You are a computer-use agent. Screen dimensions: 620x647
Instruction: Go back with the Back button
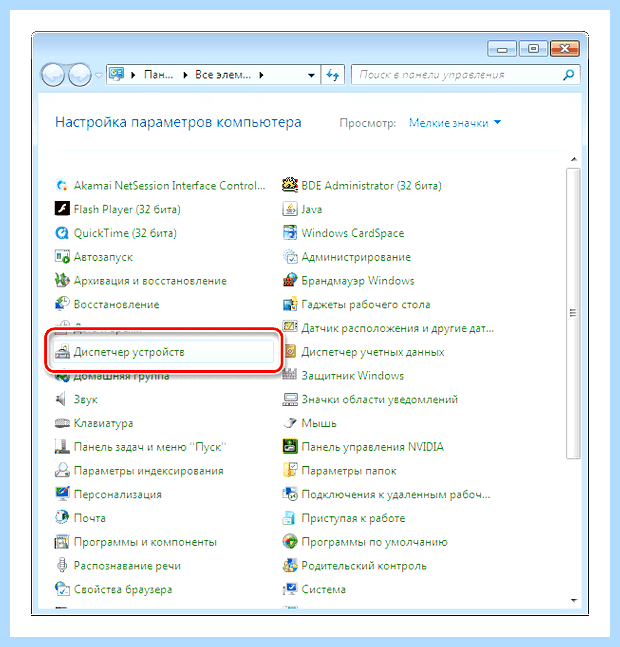pyautogui.click(x=53, y=75)
